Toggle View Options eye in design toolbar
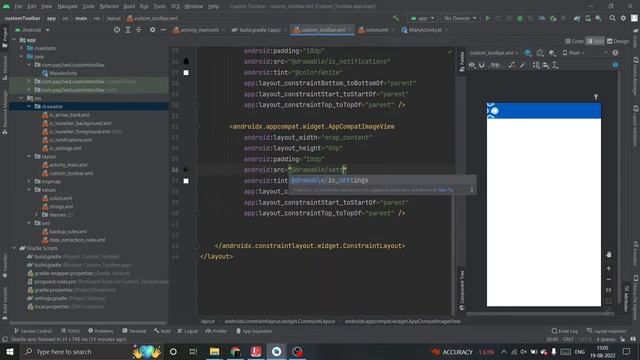Image resolution: width=640 pixels, height=360 pixels. tap(472, 65)
